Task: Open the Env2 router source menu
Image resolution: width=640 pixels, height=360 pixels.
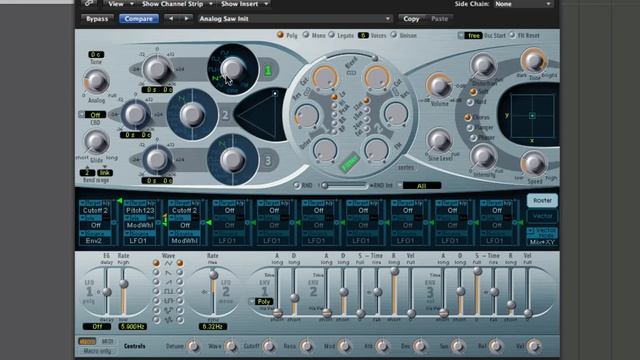Action: tap(94, 241)
